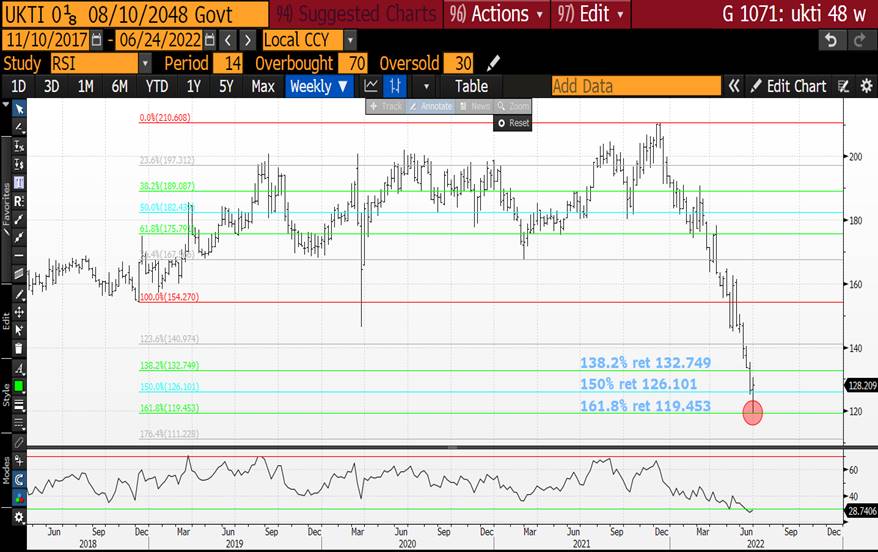878x552 pixels.
Task: Open the 97) Edit menu
Action: pos(591,14)
